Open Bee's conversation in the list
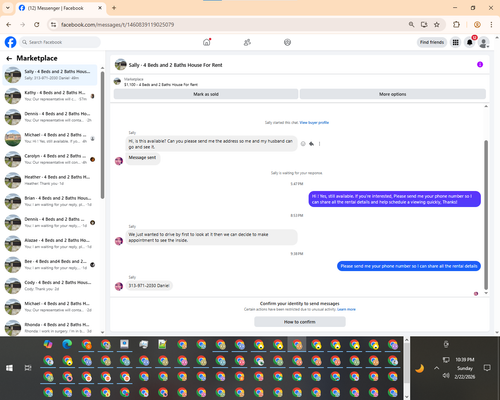 50,265
